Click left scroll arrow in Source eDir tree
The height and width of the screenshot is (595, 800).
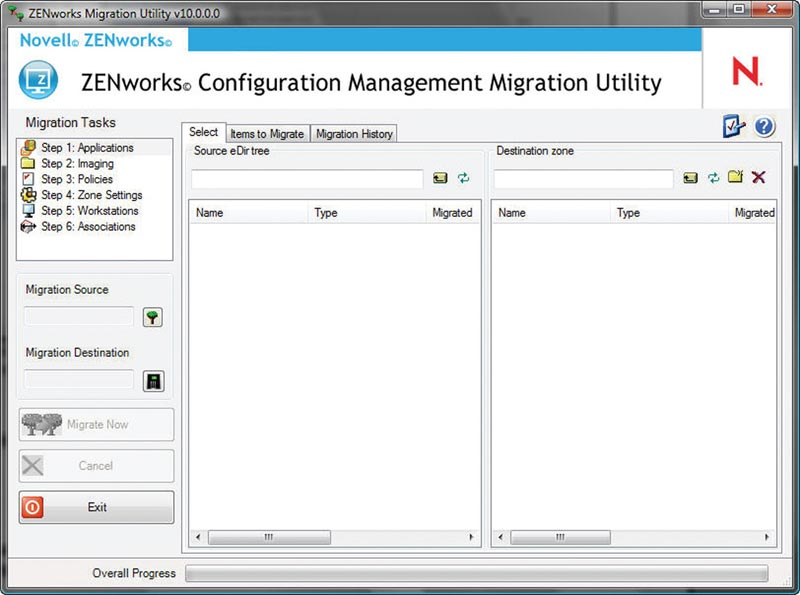coord(198,537)
